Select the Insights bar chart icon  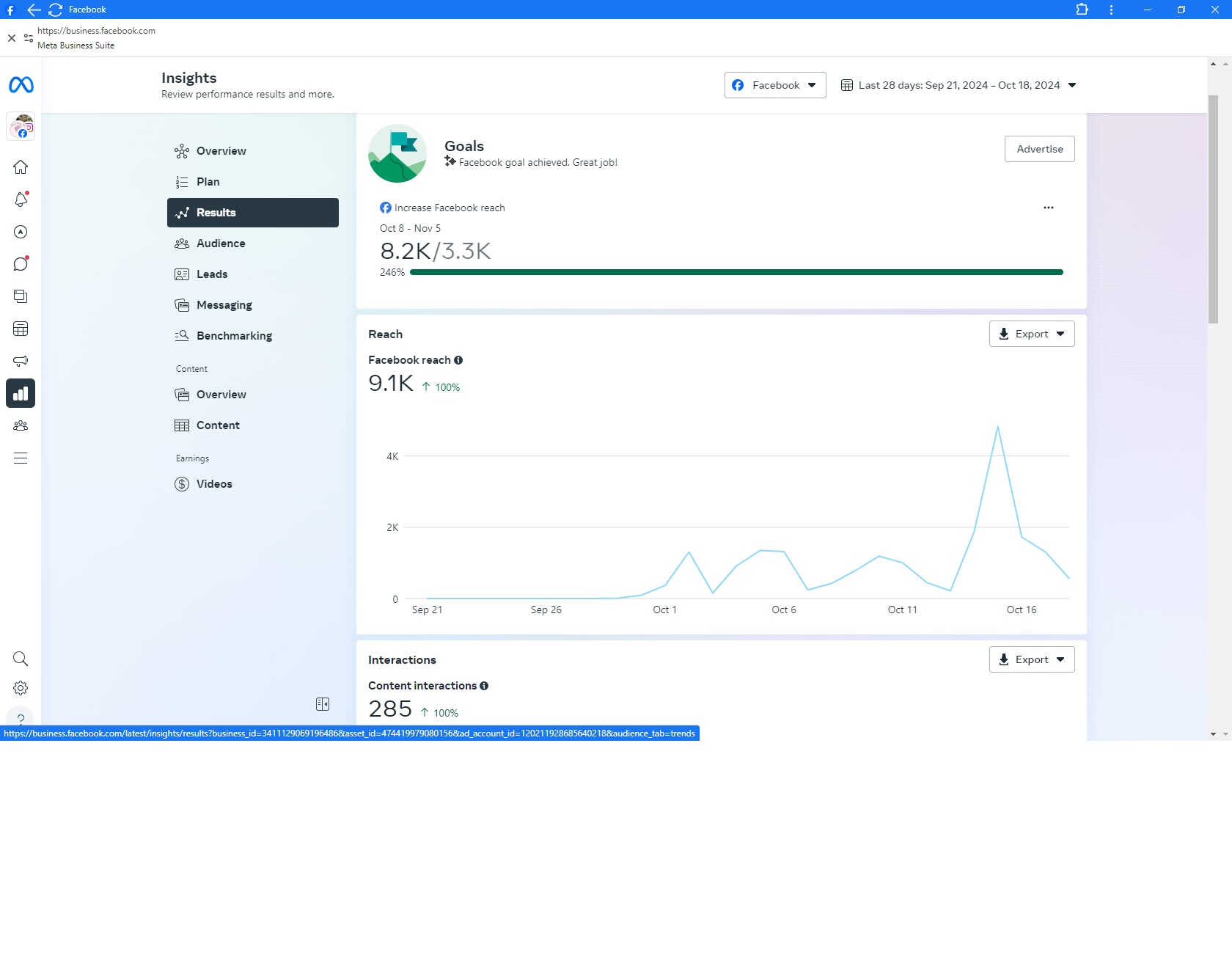pos(21,393)
